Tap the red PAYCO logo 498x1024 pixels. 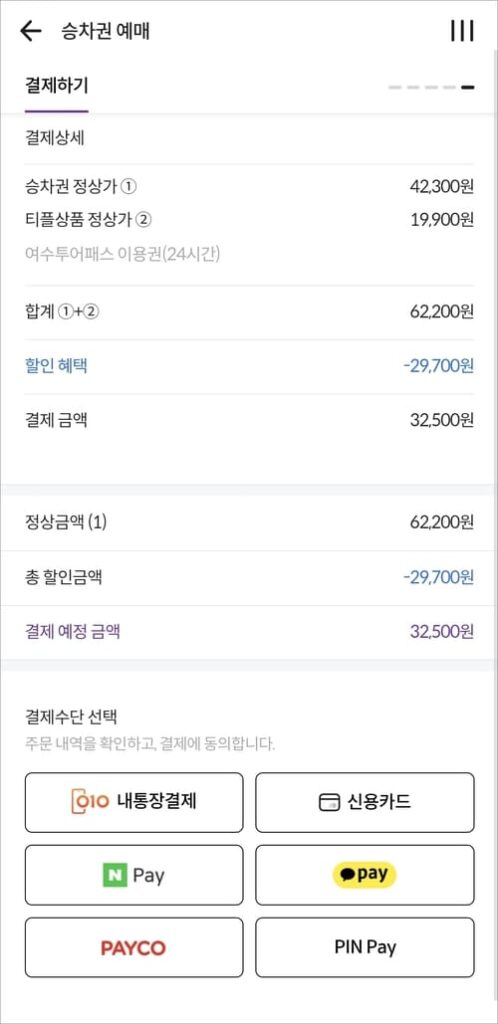tap(133, 948)
